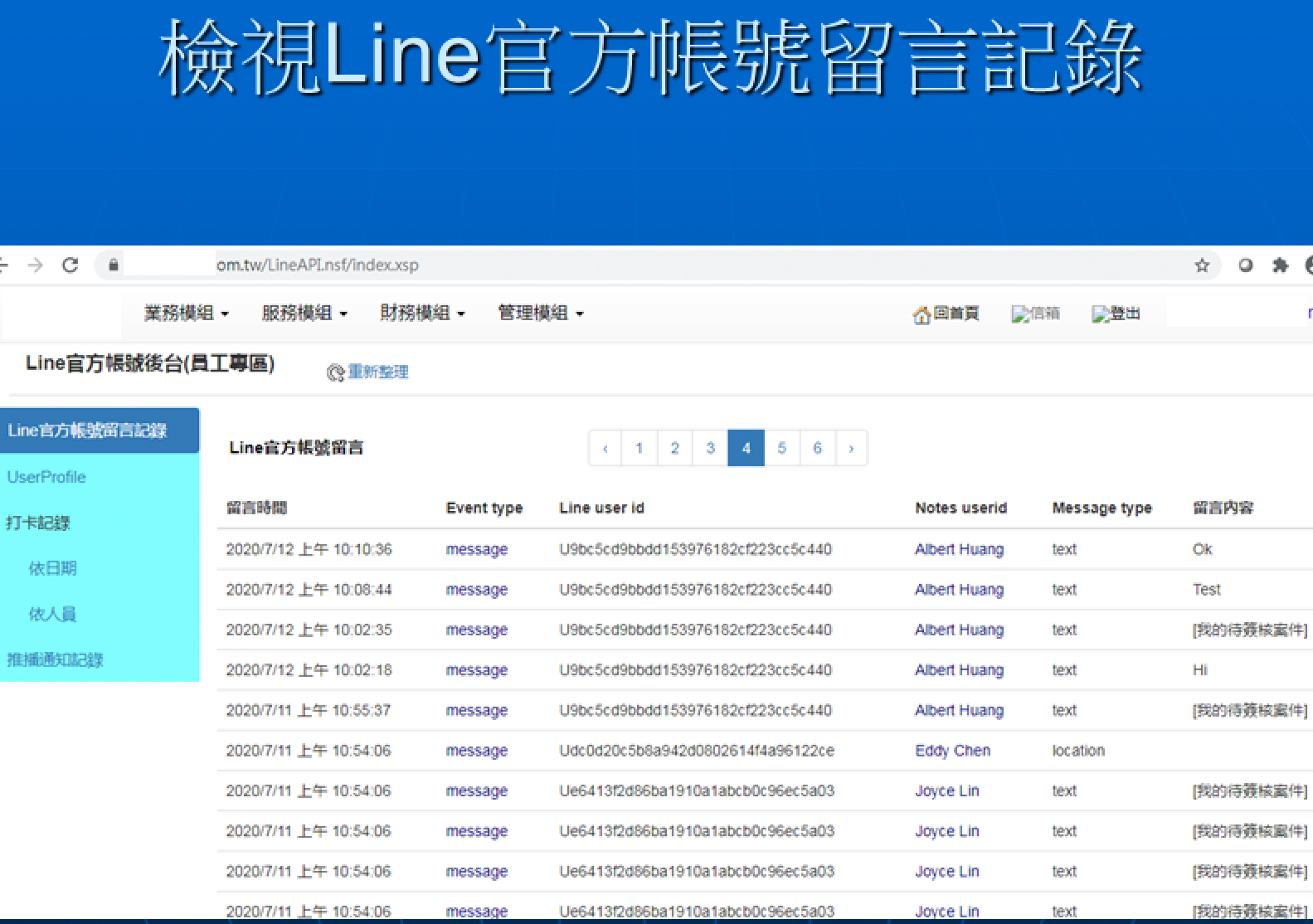Open message link in the 10:10:36 row
The width and height of the screenshot is (1313, 924).
(477, 550)
